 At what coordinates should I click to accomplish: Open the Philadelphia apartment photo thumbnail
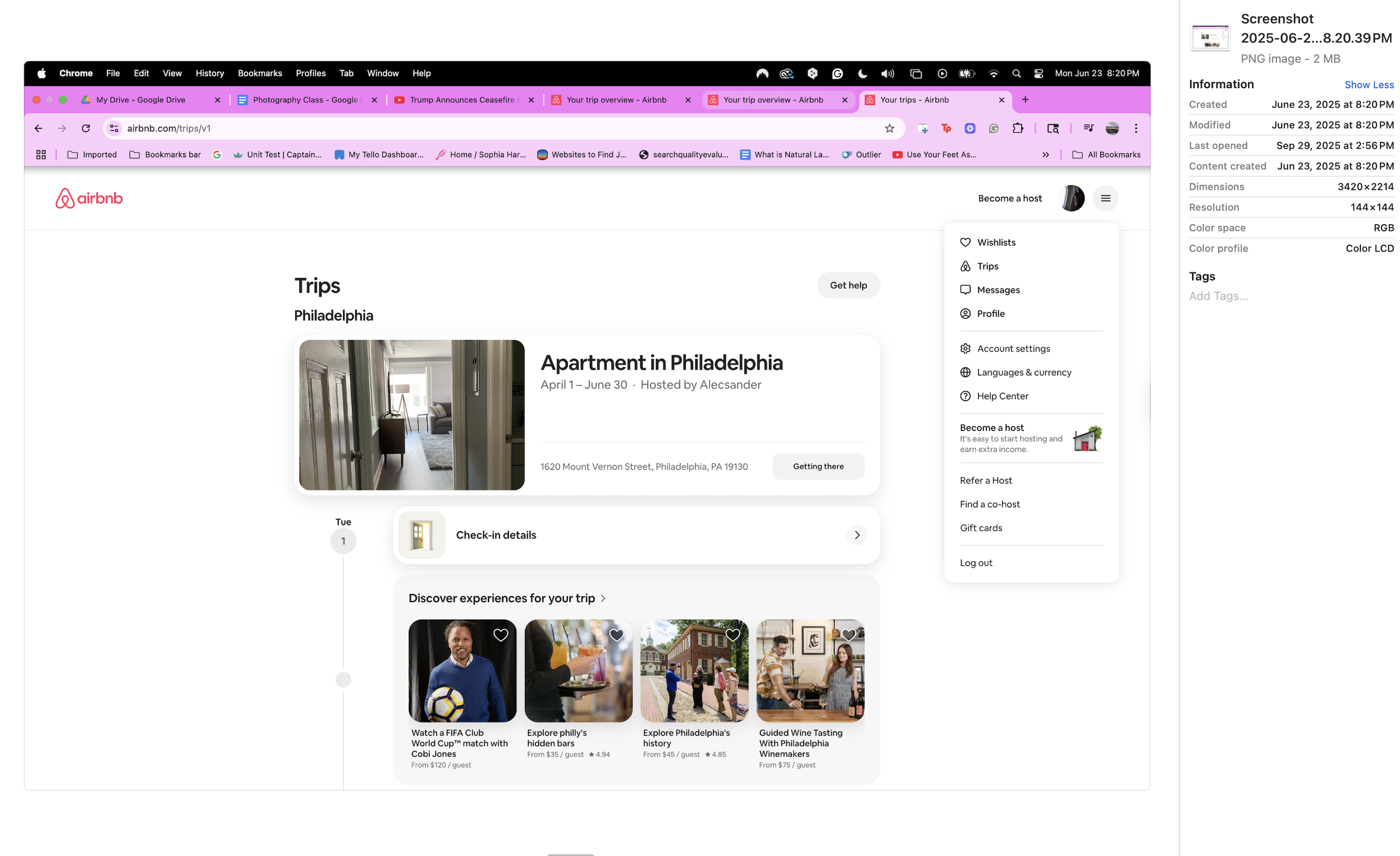click(412, 415)
